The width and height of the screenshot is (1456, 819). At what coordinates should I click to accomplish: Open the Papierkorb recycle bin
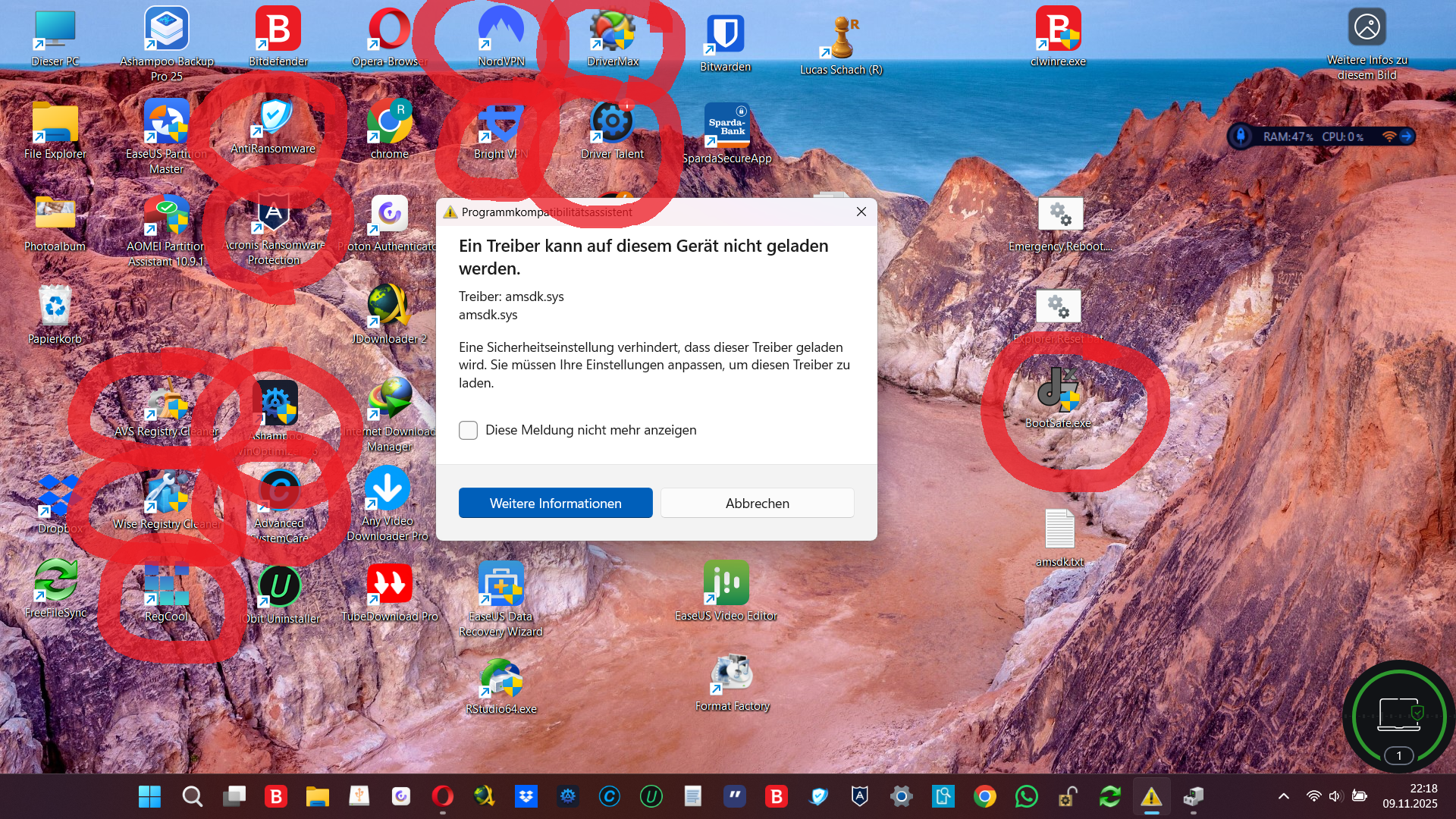click(55, 307)
